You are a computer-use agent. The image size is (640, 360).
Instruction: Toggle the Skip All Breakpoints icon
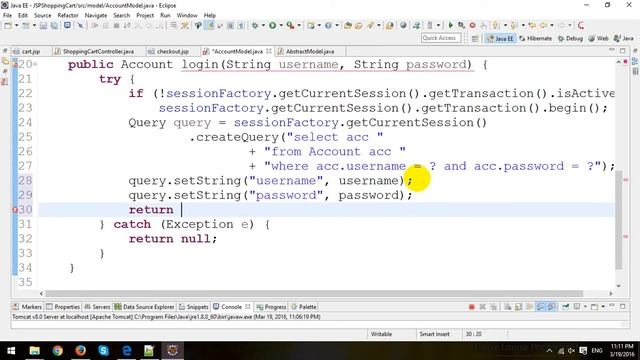[81, 26]
